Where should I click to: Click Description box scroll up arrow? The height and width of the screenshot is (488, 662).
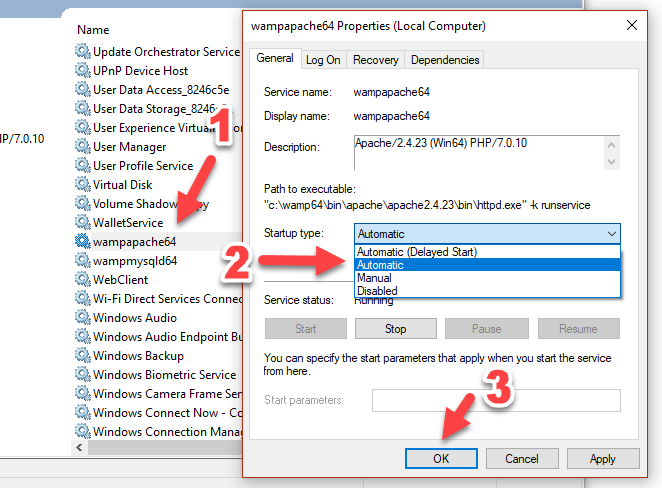tap(611, 145)
